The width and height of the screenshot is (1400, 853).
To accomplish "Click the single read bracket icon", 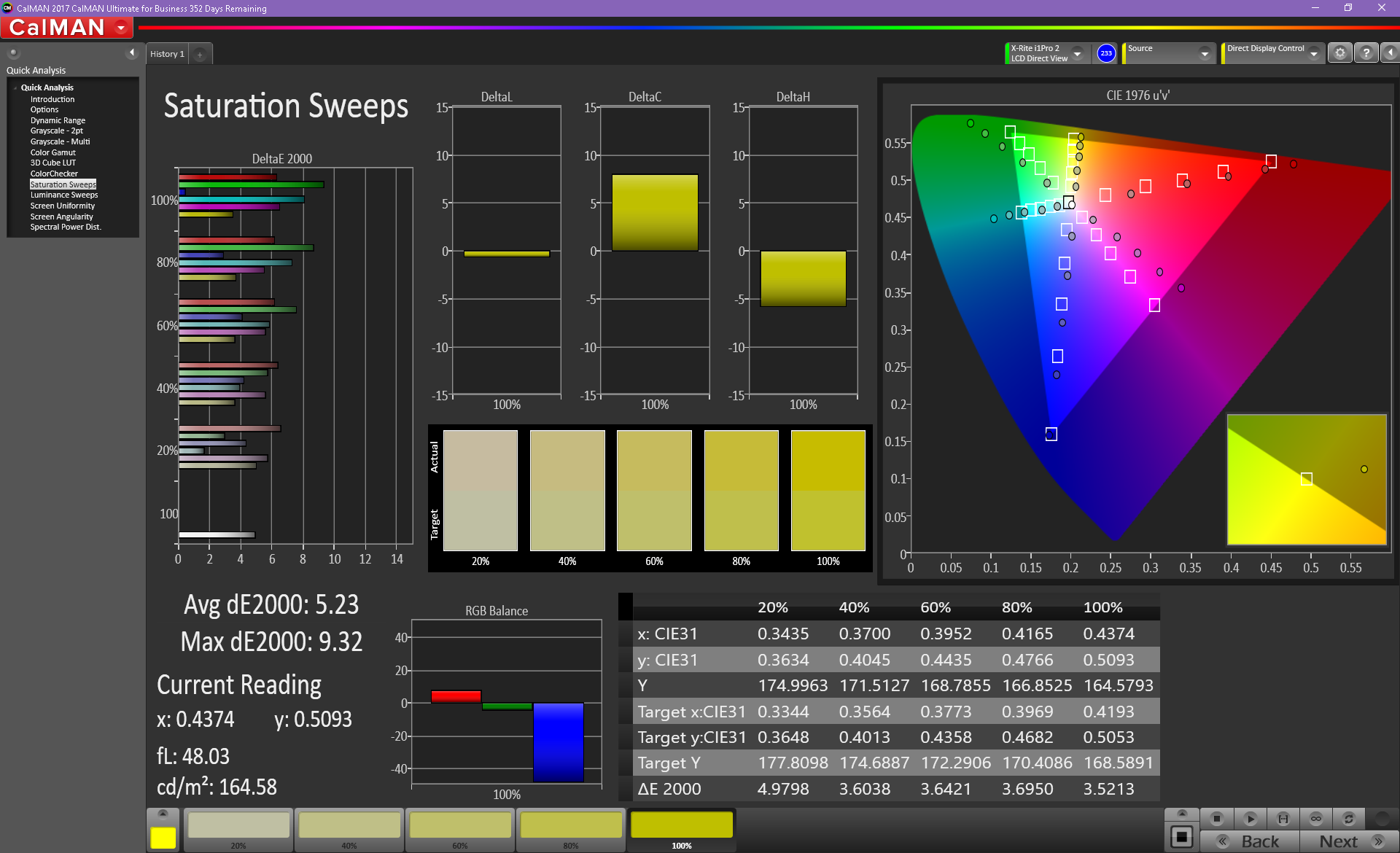I will point(1283,819).
